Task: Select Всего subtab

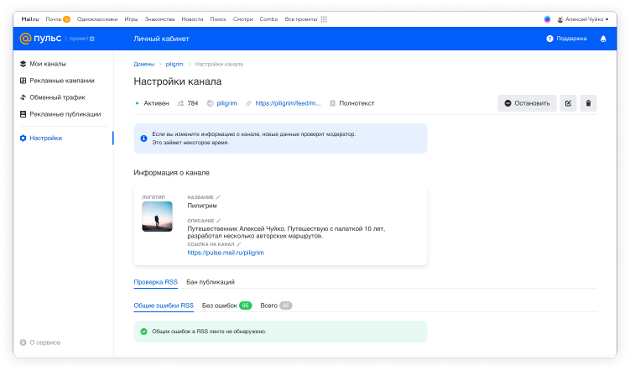Action: (x=276, y=305)
